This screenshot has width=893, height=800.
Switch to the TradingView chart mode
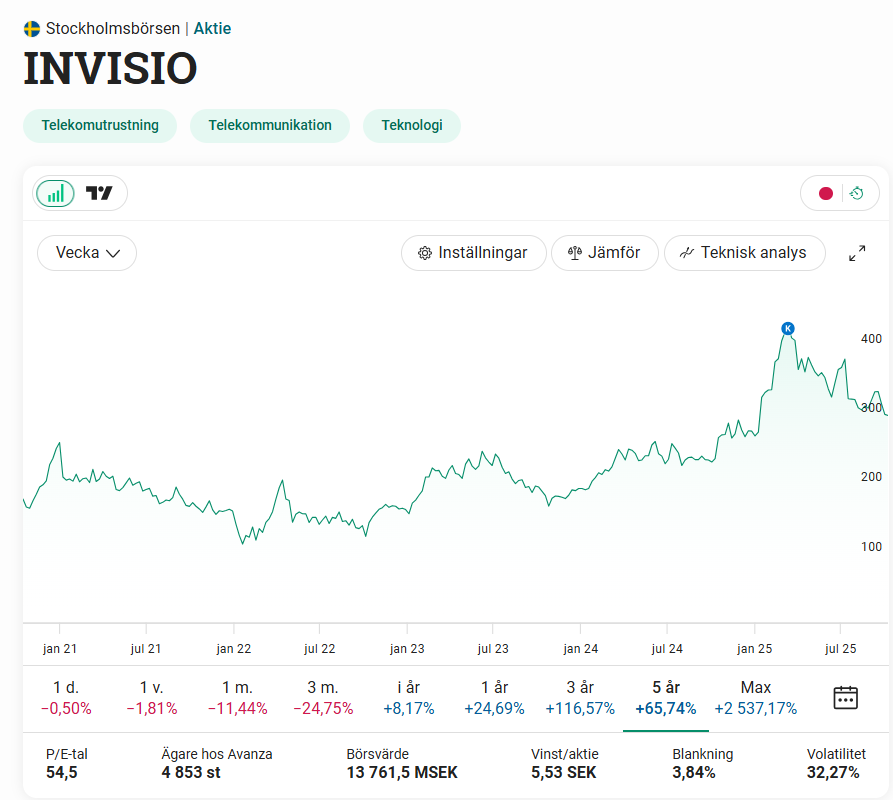click(x=100, y=193)
